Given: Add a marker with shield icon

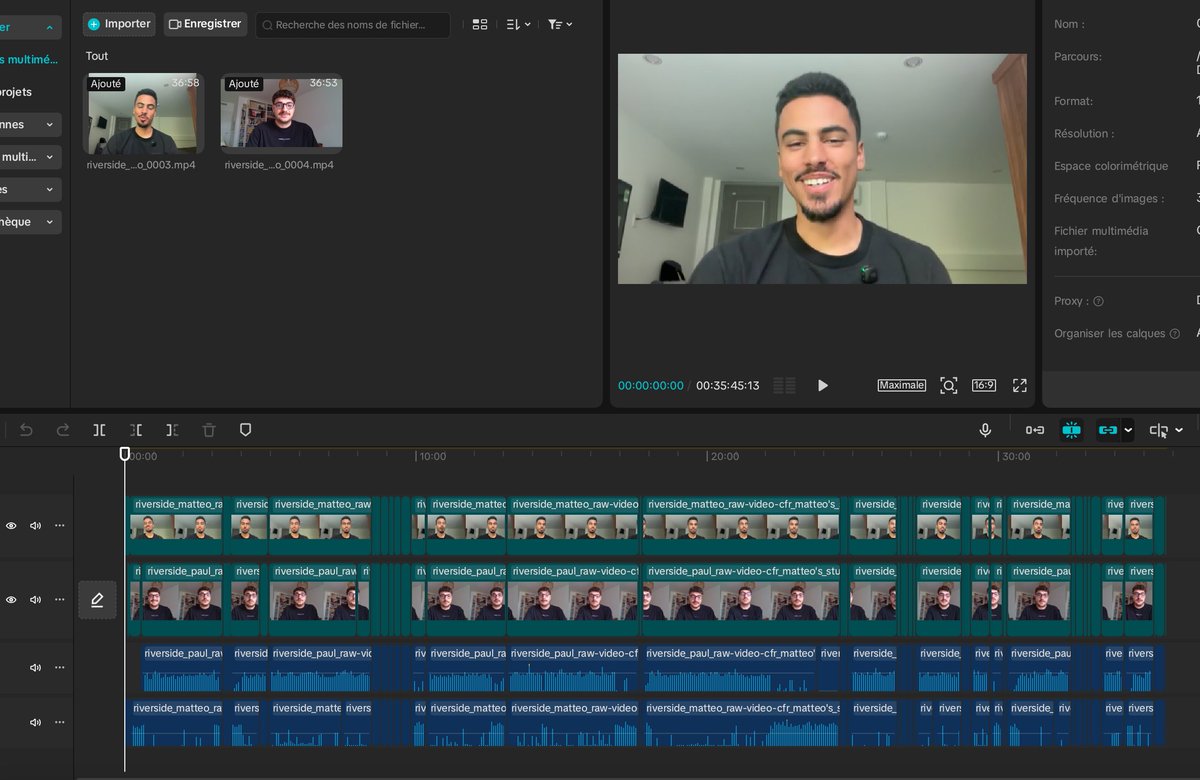Looking at the screenshot, I should (x=245, y=430).
